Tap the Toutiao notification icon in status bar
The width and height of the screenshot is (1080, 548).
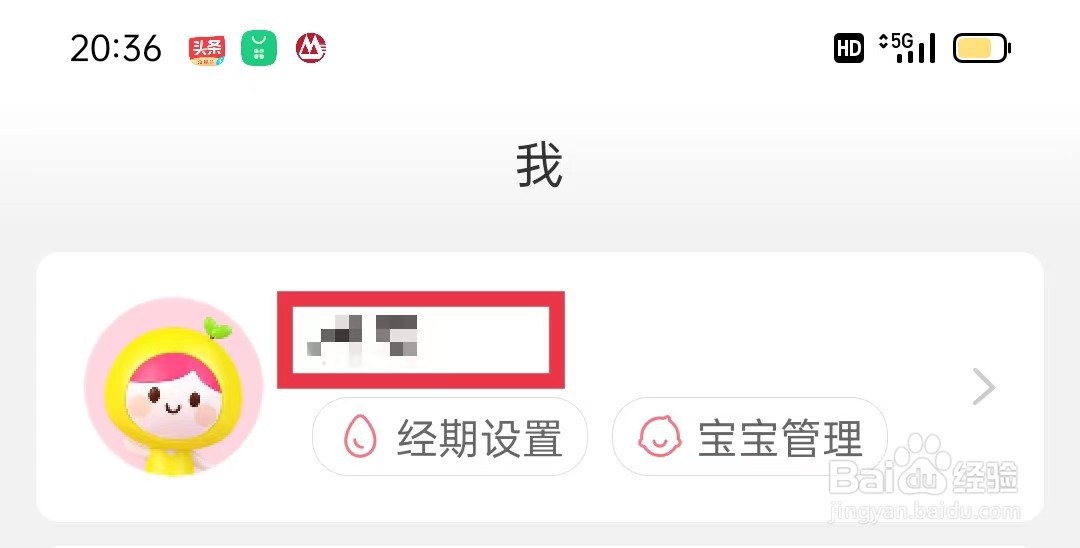click(207, 49)
